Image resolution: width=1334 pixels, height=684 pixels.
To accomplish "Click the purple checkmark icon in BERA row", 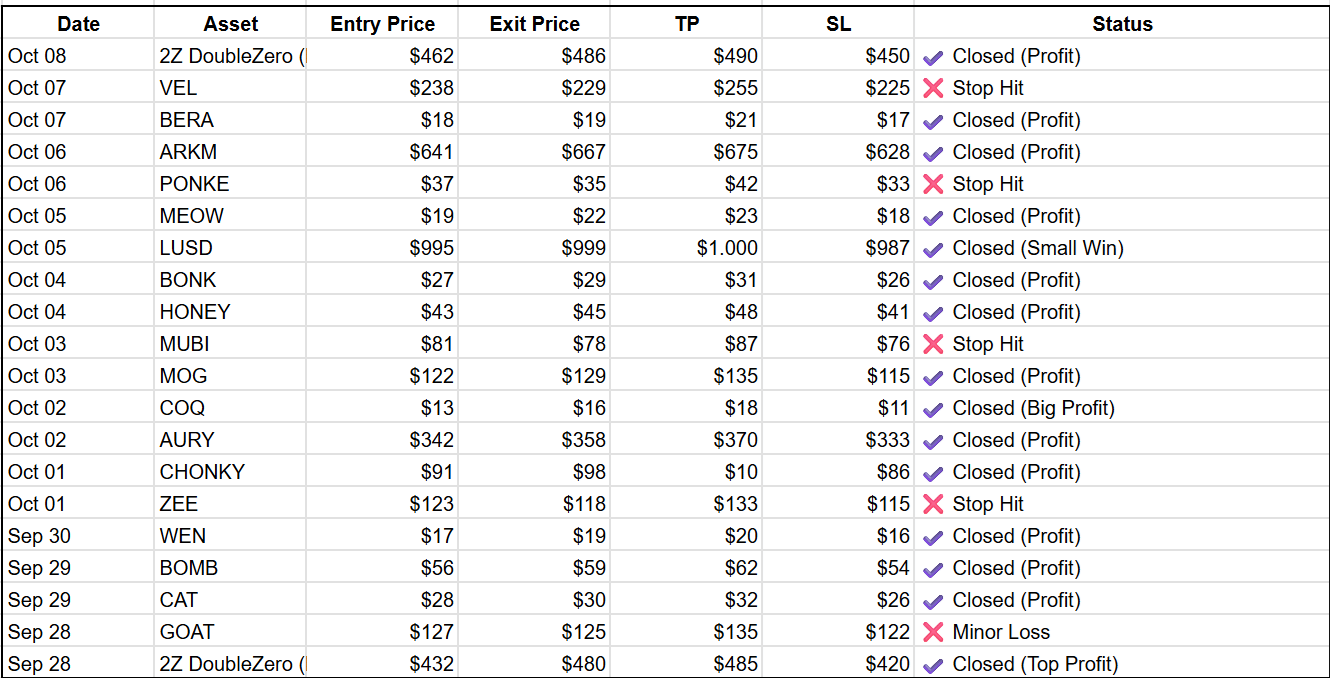I will pos(933,121).
